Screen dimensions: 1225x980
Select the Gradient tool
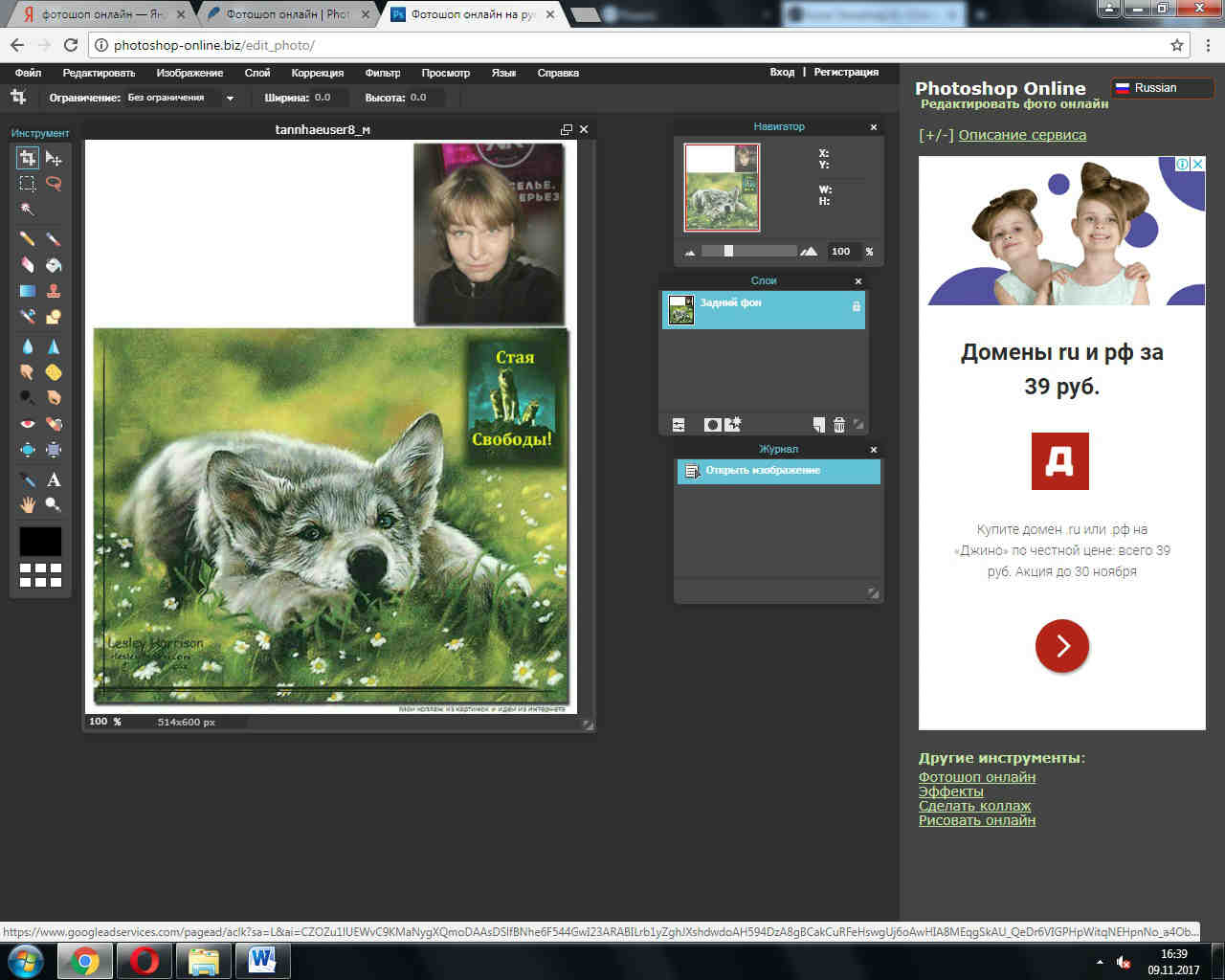[x=28, y=291]
